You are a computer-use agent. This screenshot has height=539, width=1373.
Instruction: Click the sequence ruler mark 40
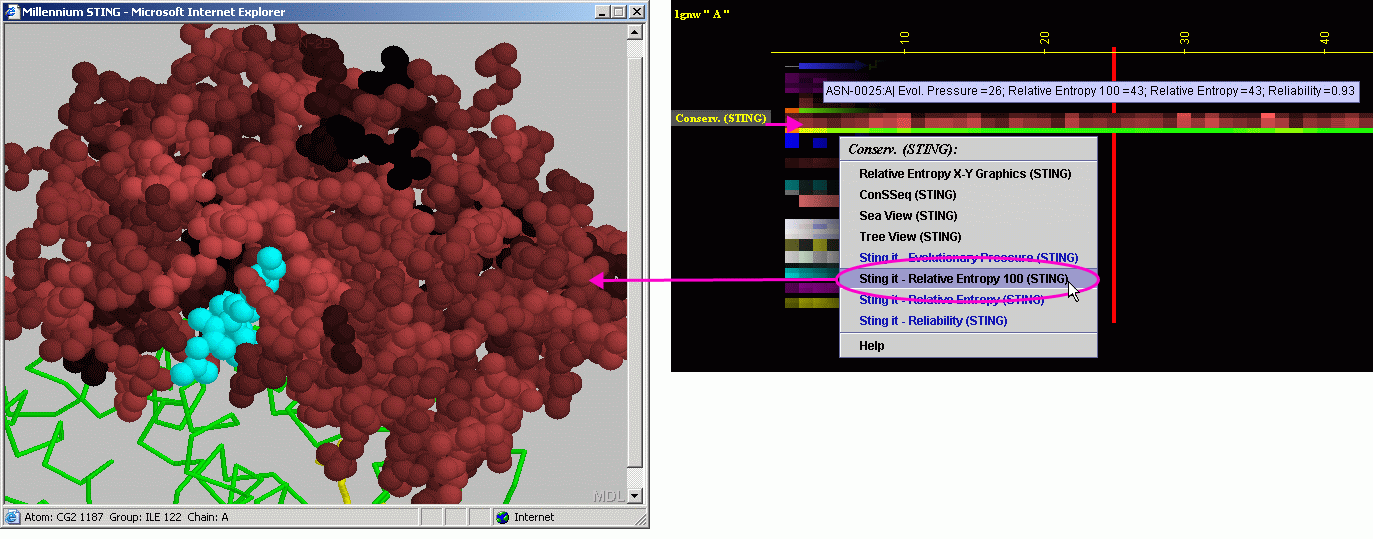click(1324, 37)
